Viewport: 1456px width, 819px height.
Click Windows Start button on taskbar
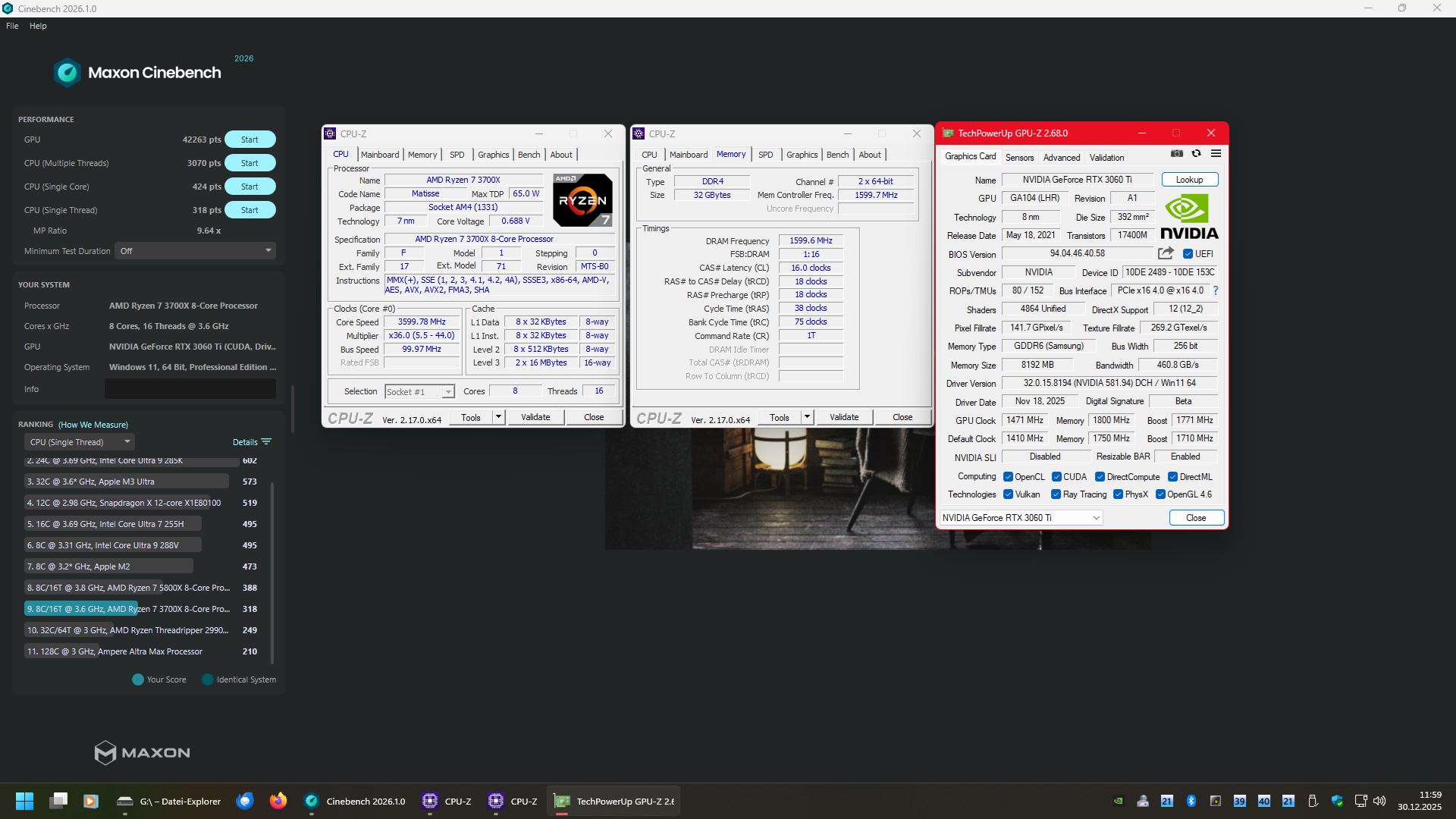pyautogui.click(x=24, y=801)
